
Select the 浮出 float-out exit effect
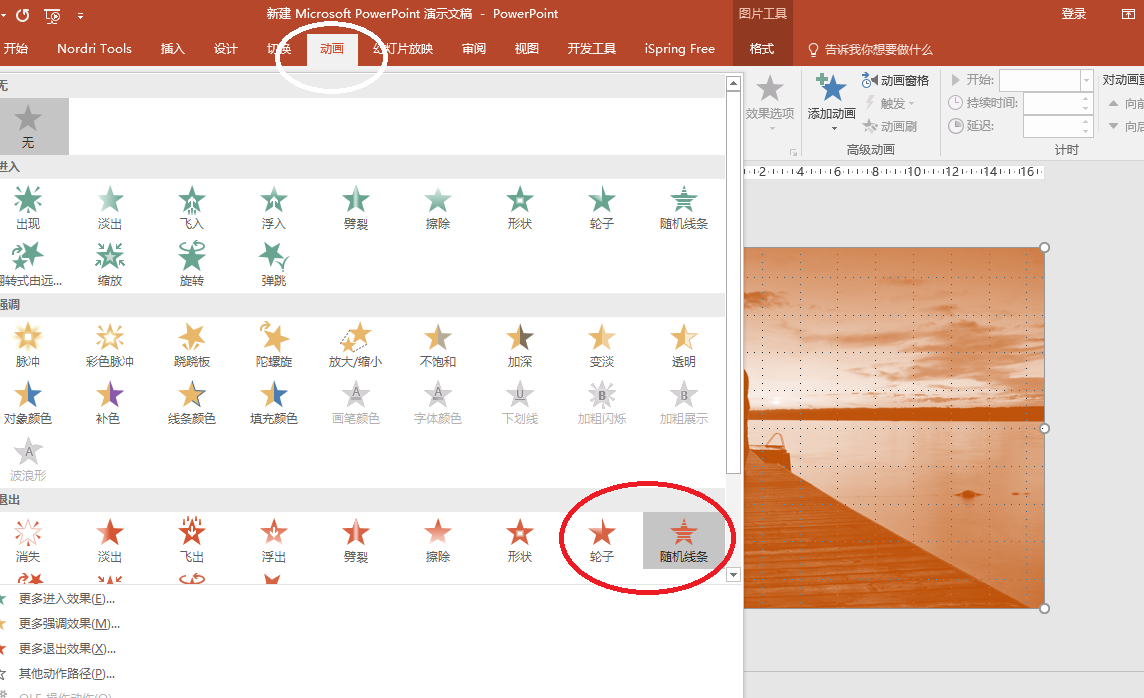(x=274, y=540)
